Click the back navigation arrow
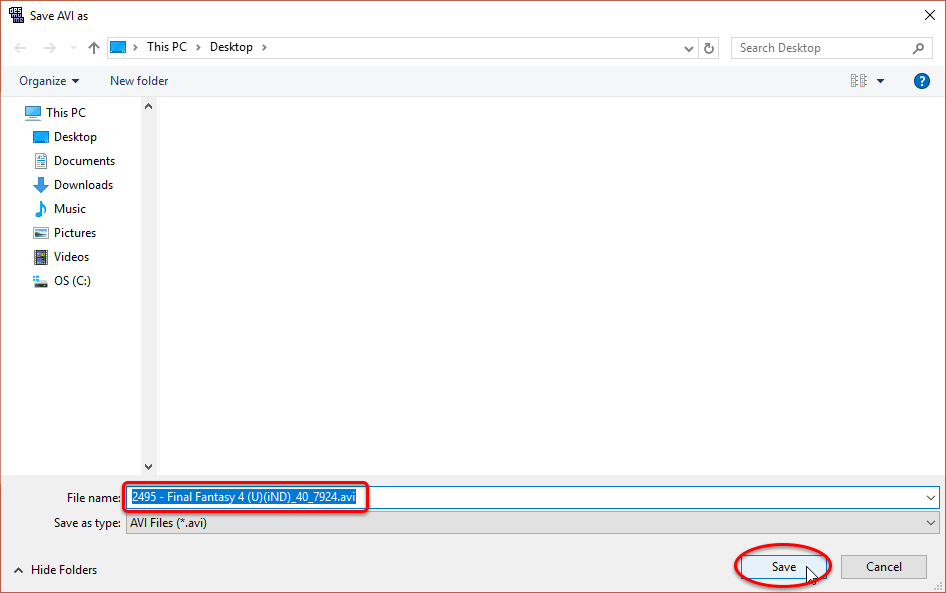 pyautogui.click(x=21, y=48)
